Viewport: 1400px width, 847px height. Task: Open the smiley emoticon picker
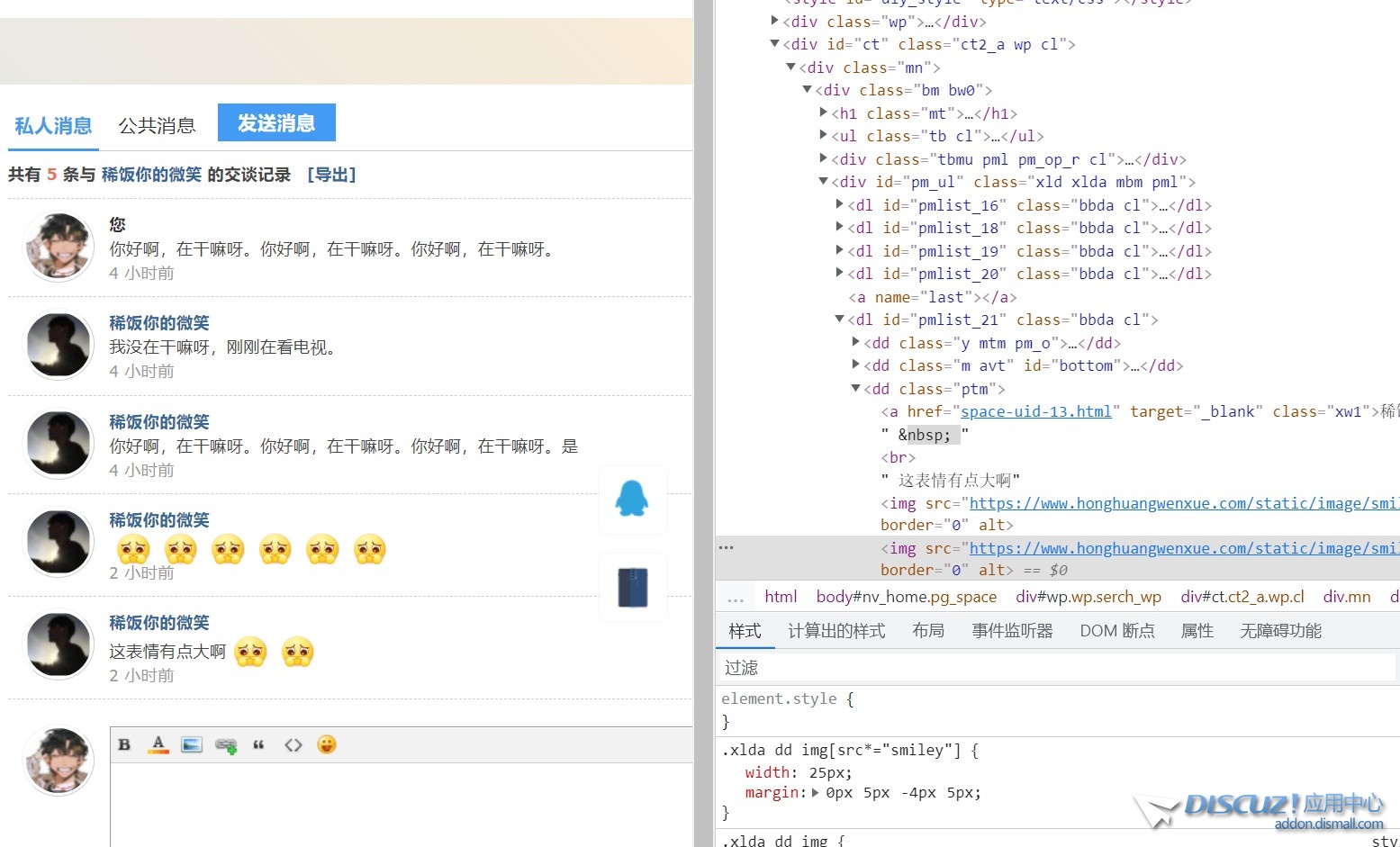(x=326, y=744)
